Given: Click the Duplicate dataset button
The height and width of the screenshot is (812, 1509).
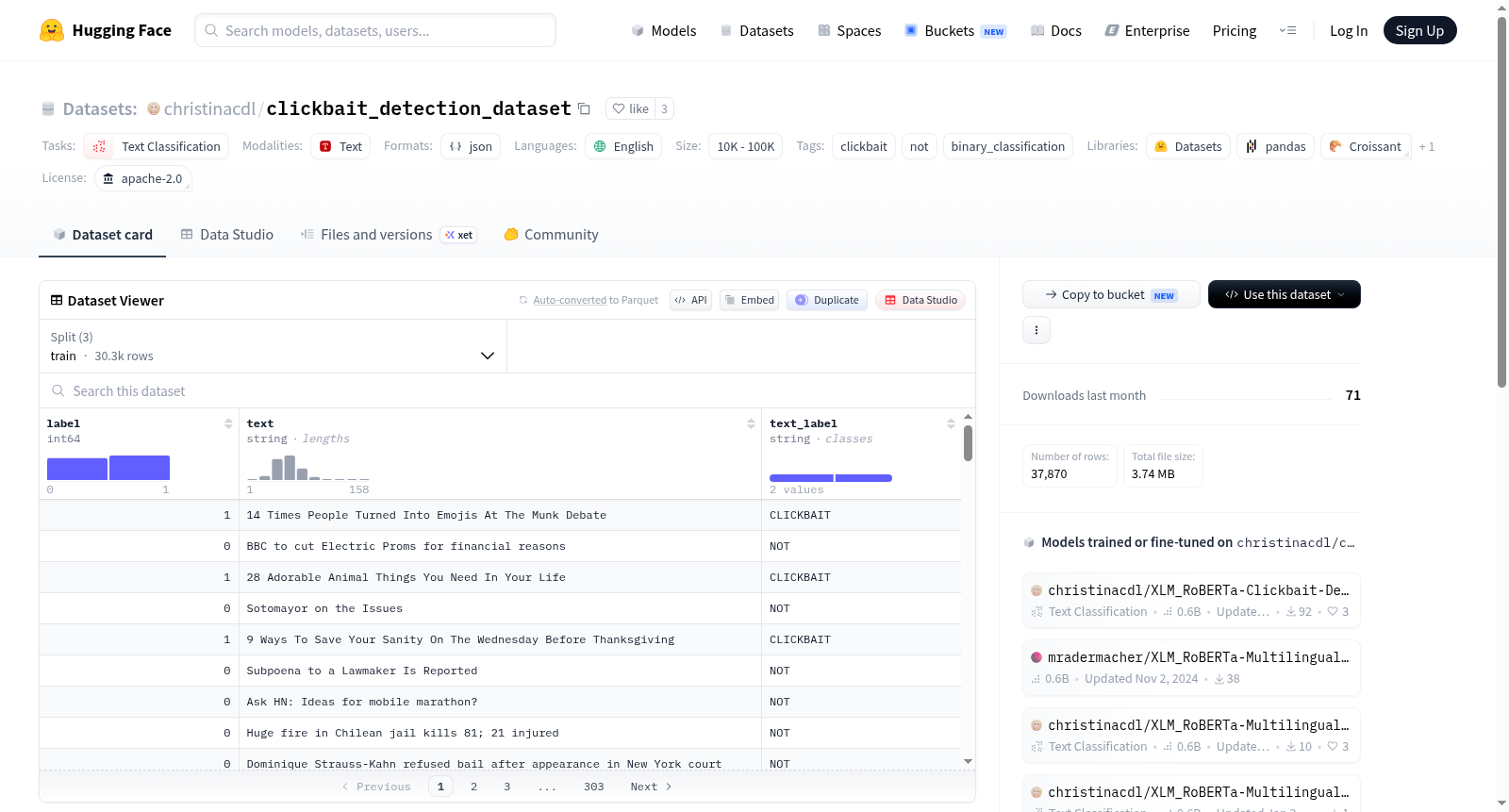Looking at the screenshot, I should click(x=827, y=300).
